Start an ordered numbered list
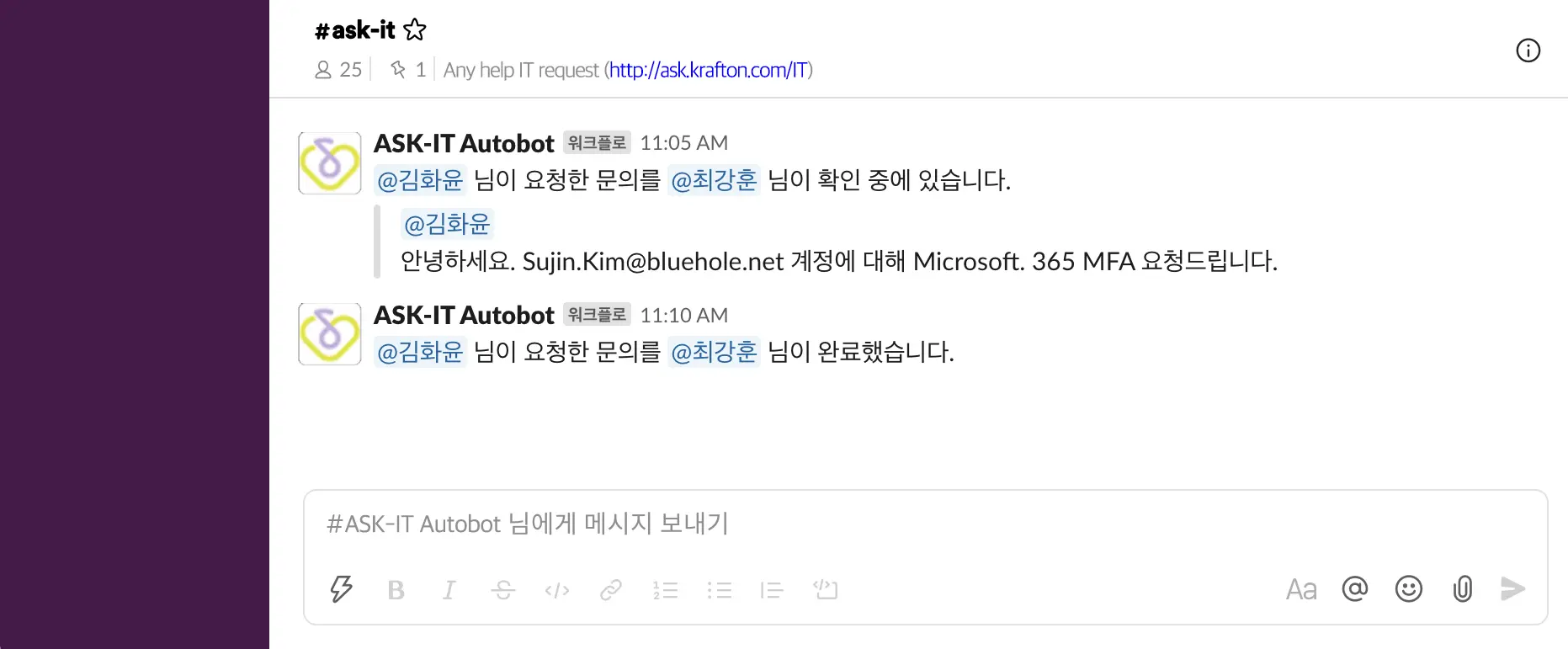The image size is (1568, 649). point(665,590)
